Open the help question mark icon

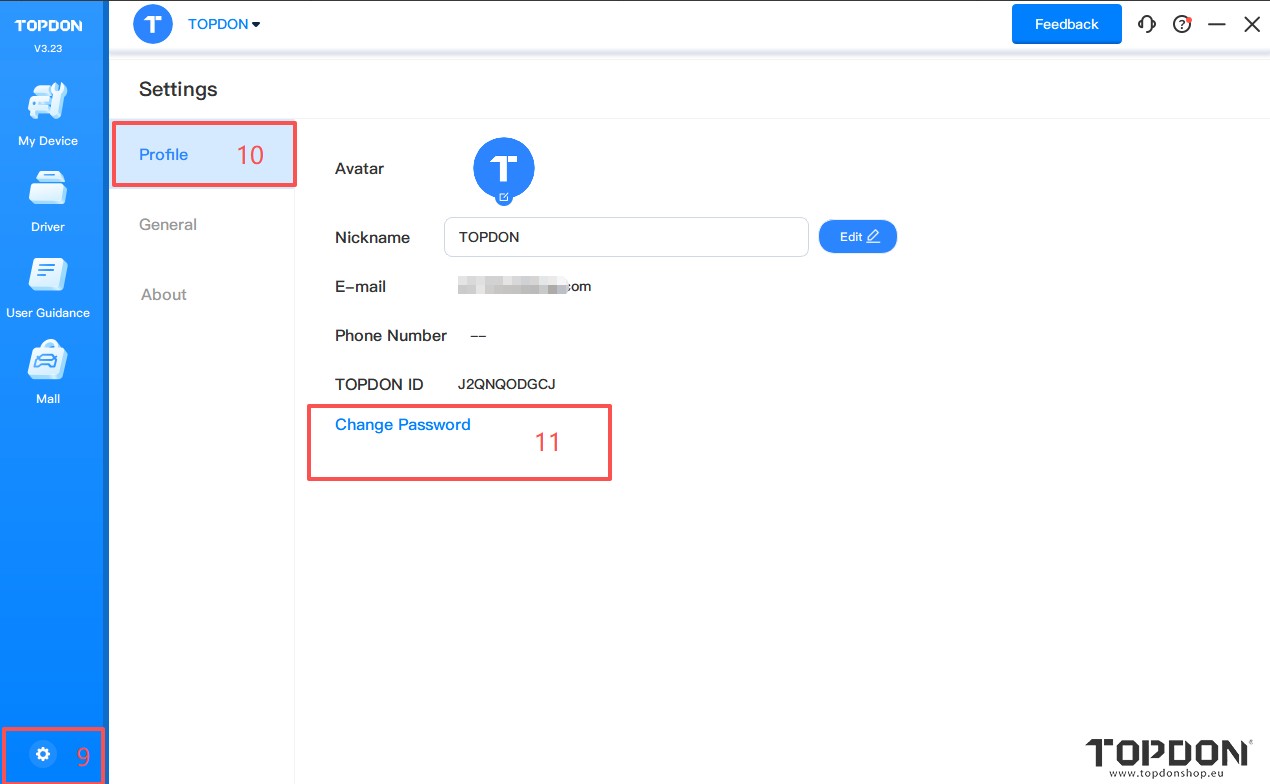click(x=1182, y=25)
